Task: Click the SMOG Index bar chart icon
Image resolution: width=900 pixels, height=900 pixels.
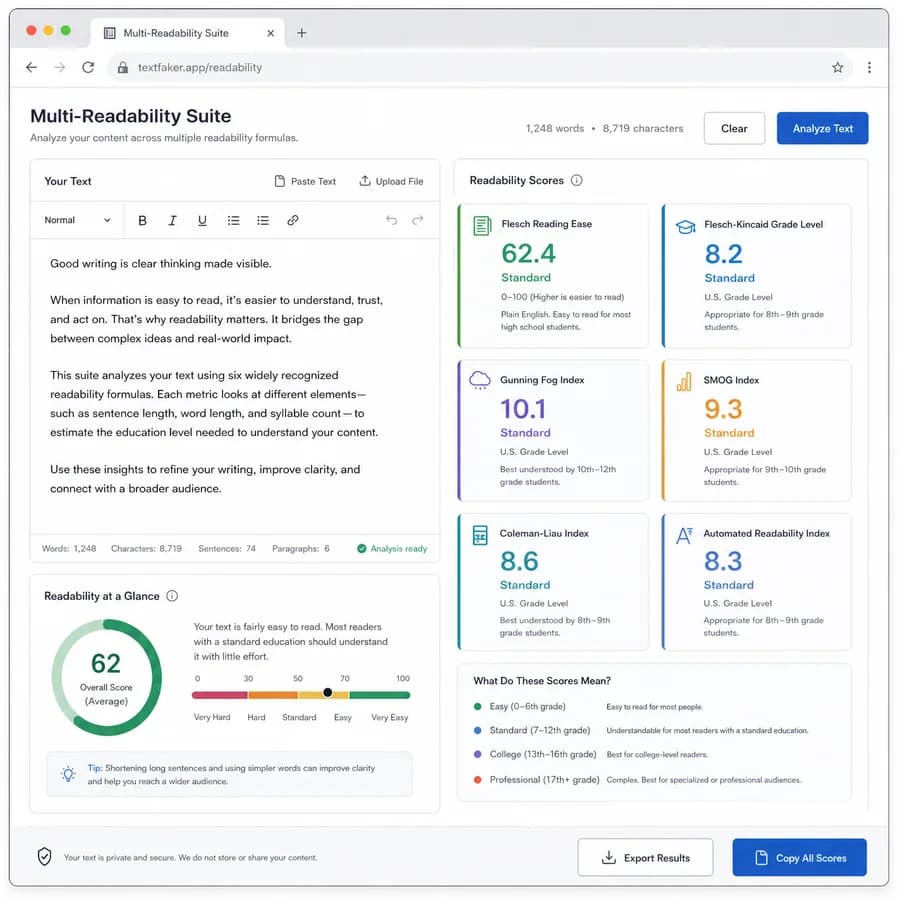Action: tap(684, 382)
